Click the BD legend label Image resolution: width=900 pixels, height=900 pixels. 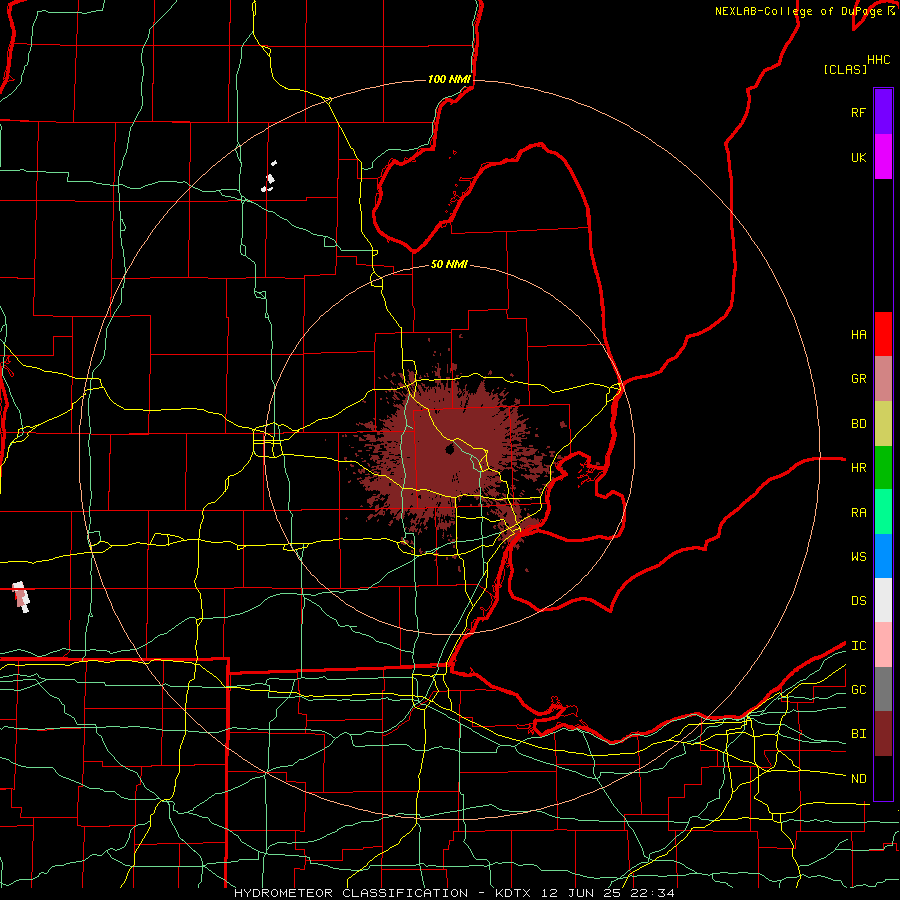858,424
